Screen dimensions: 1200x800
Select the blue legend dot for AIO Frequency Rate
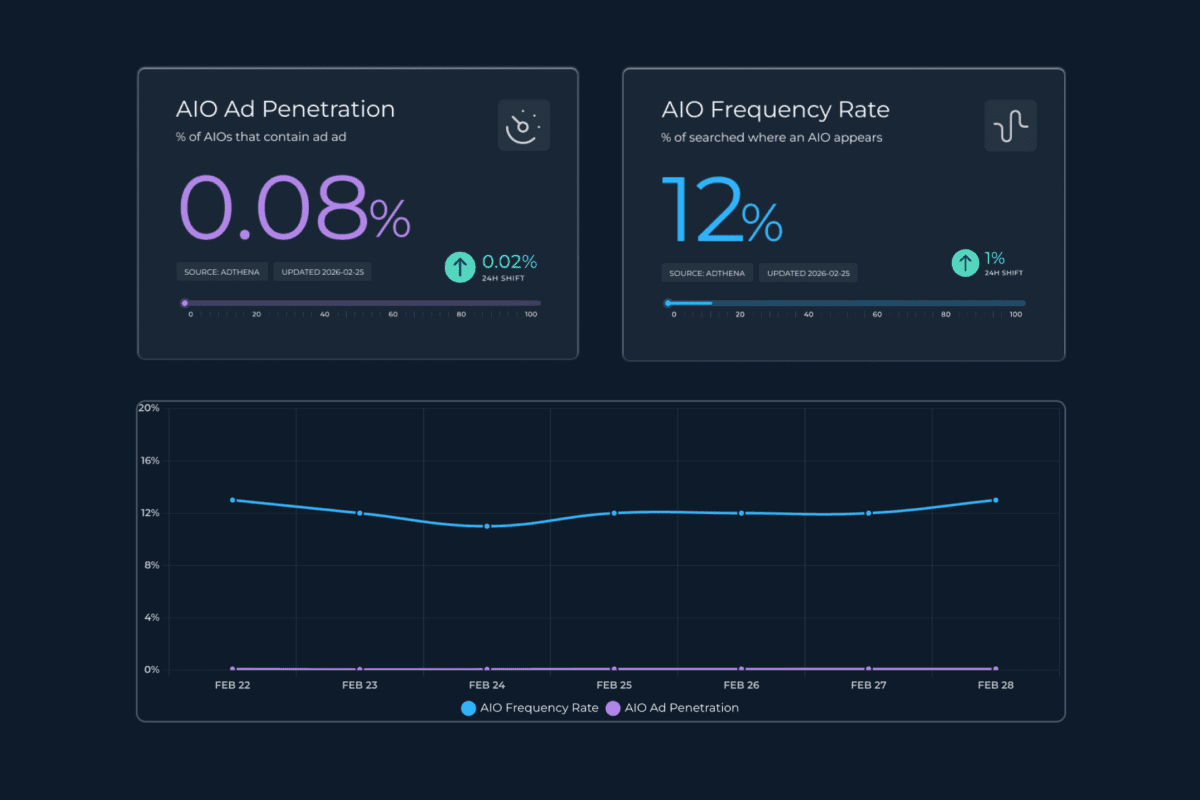467,707
